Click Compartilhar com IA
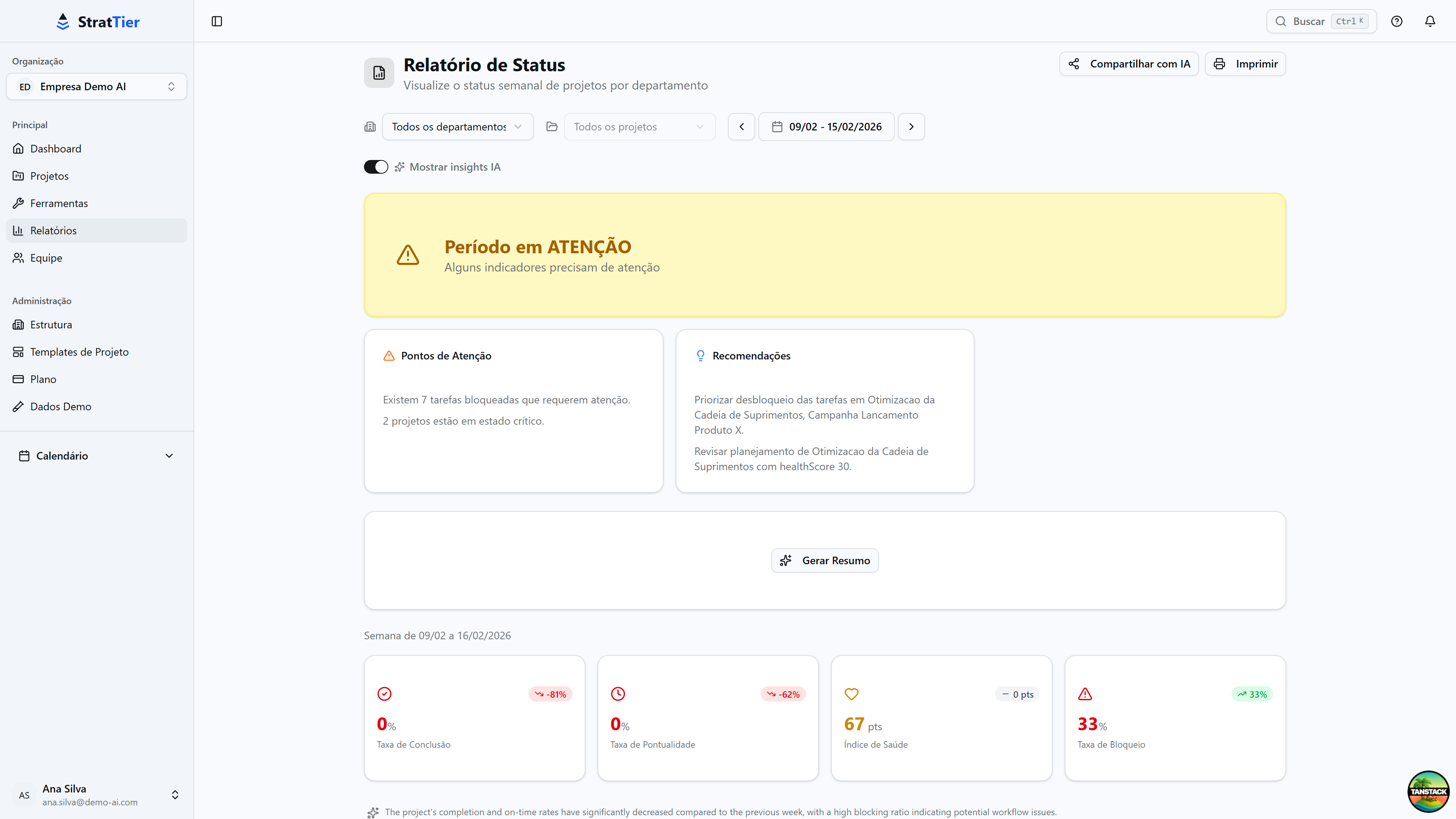The height and width of the screenshot is (819, 1456). pos(1129,63)
